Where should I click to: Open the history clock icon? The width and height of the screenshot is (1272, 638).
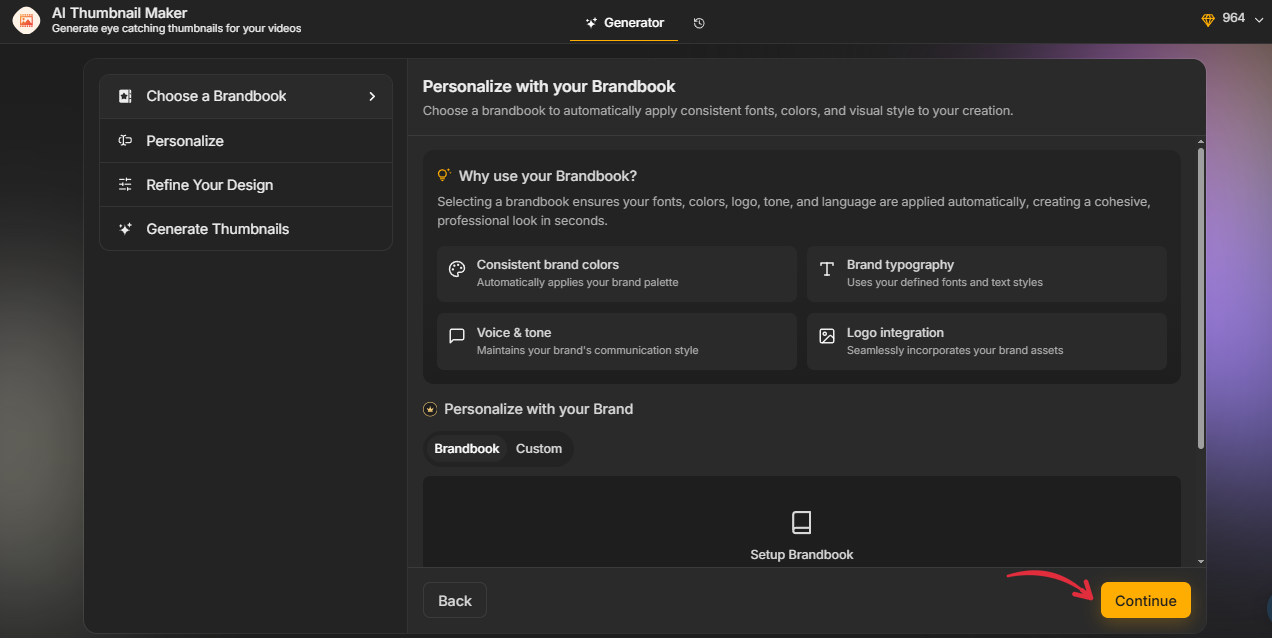coord(699,23)
